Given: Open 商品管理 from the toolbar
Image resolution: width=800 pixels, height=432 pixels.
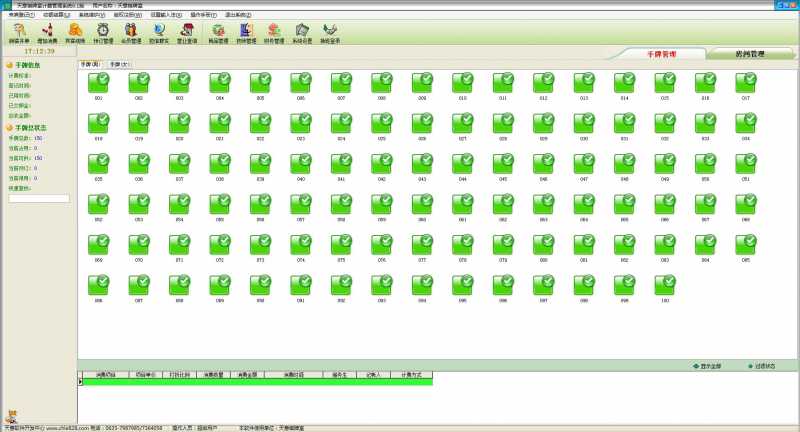Looking at the screenshot, I should click(x=218, y=33).
